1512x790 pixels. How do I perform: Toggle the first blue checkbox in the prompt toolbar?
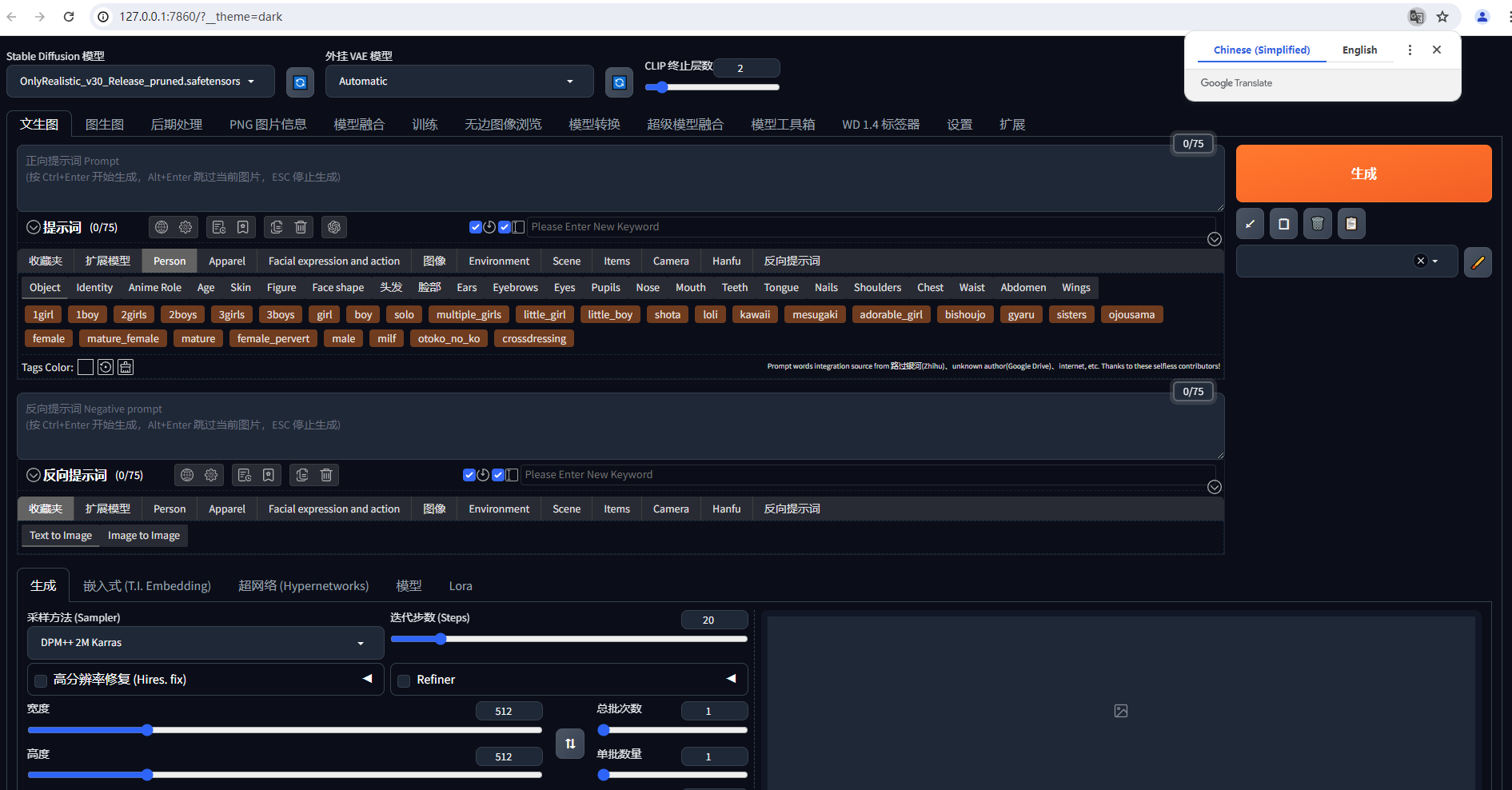pos(475,227)
